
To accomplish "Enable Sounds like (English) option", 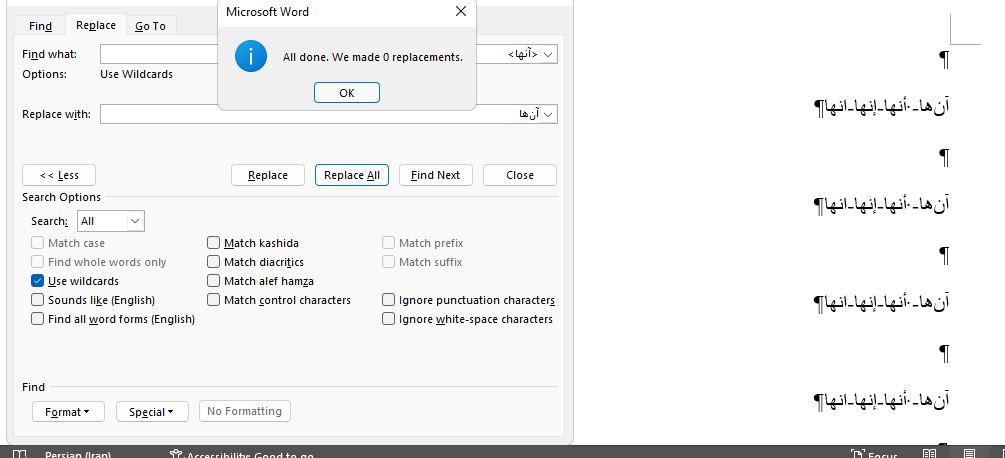I will pos(37,300).
